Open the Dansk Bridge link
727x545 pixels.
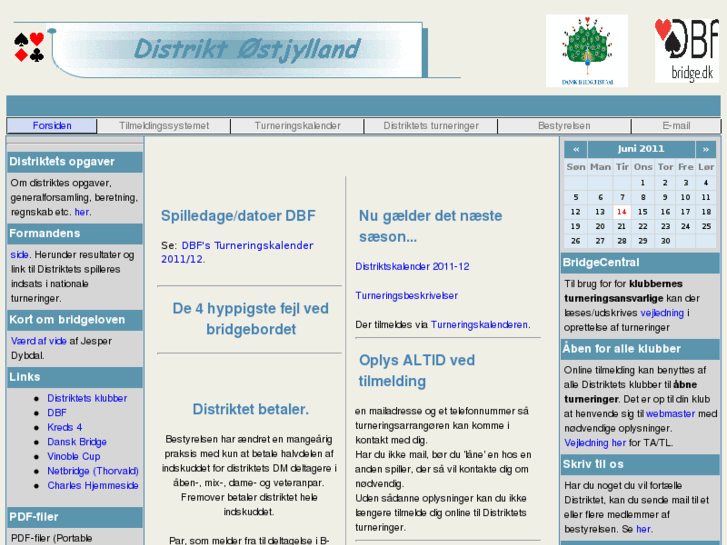coord(77,442)
